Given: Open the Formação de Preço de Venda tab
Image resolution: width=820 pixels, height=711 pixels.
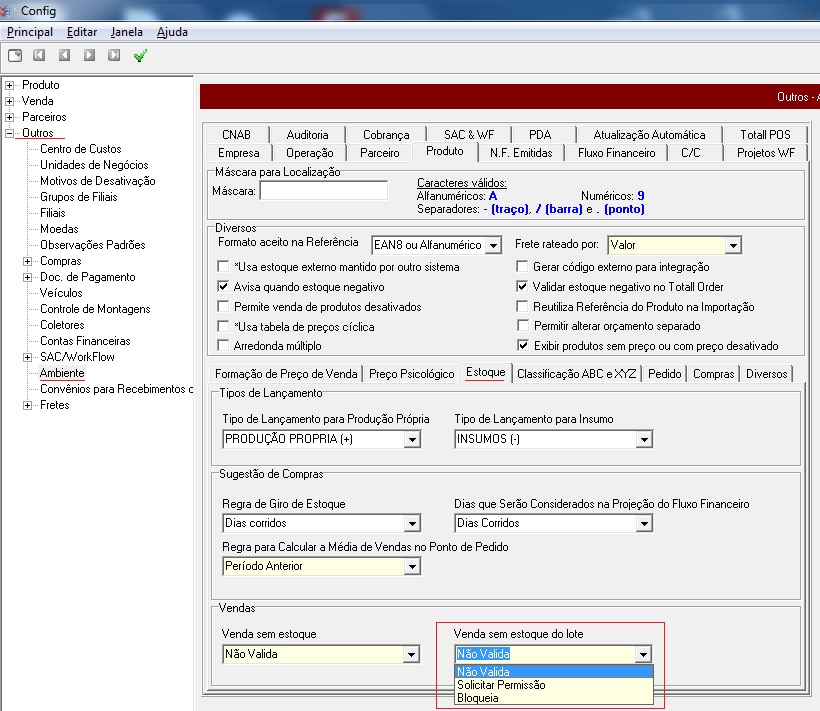Looking at the screenshot, I should 286,374.
